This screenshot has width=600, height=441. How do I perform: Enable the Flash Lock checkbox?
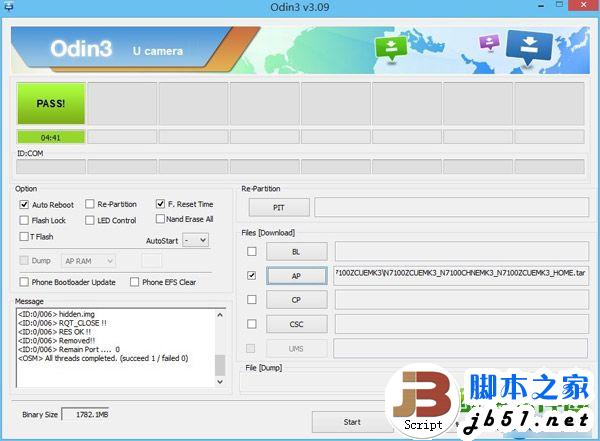pos(24,220)
